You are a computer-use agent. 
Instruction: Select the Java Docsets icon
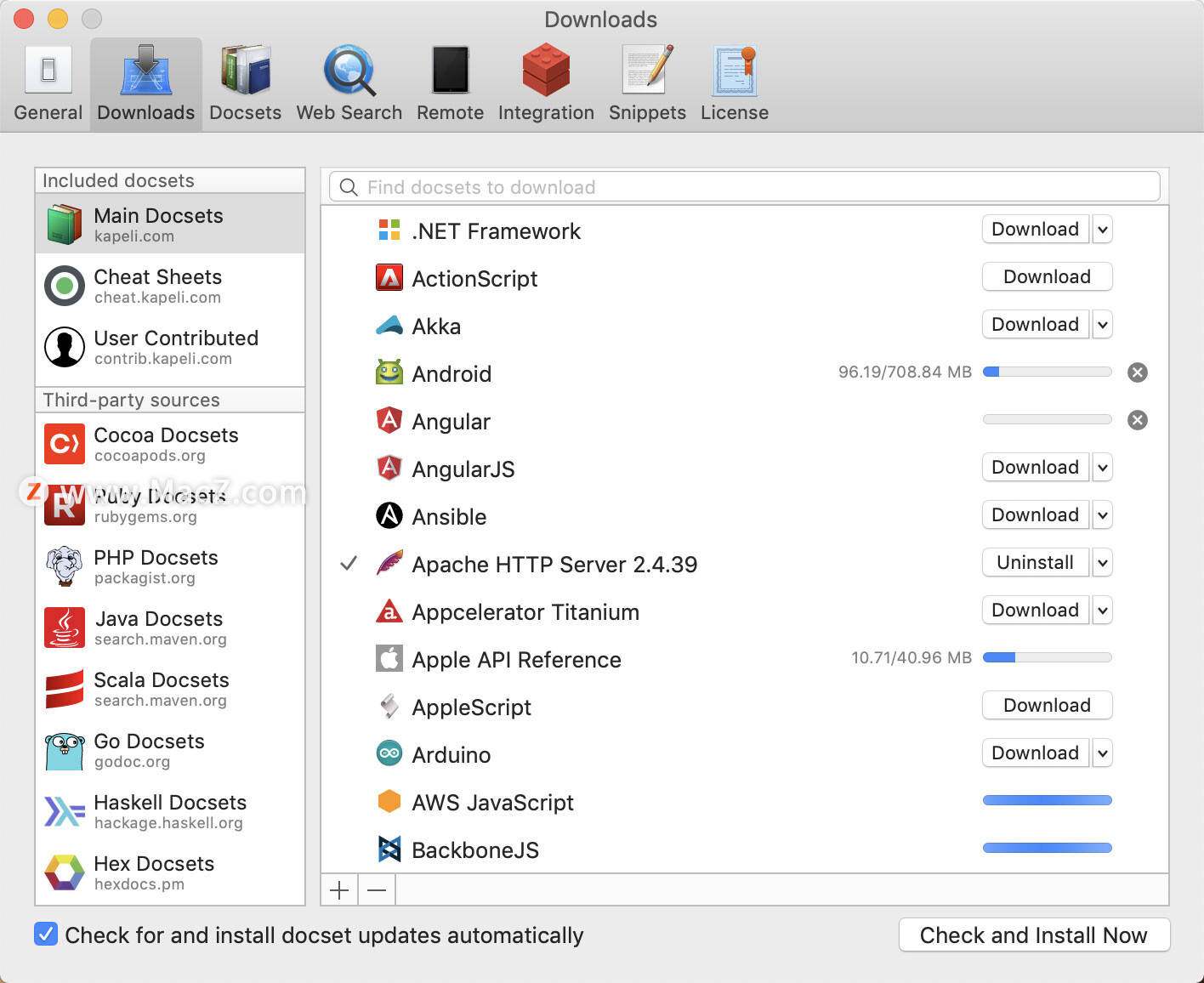pyautogui.click(x=65, y=628)
